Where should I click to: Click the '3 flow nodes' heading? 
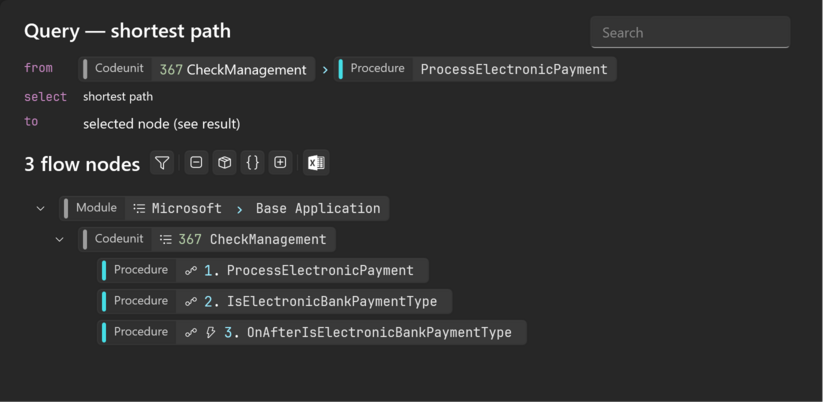tap(82, 164)
